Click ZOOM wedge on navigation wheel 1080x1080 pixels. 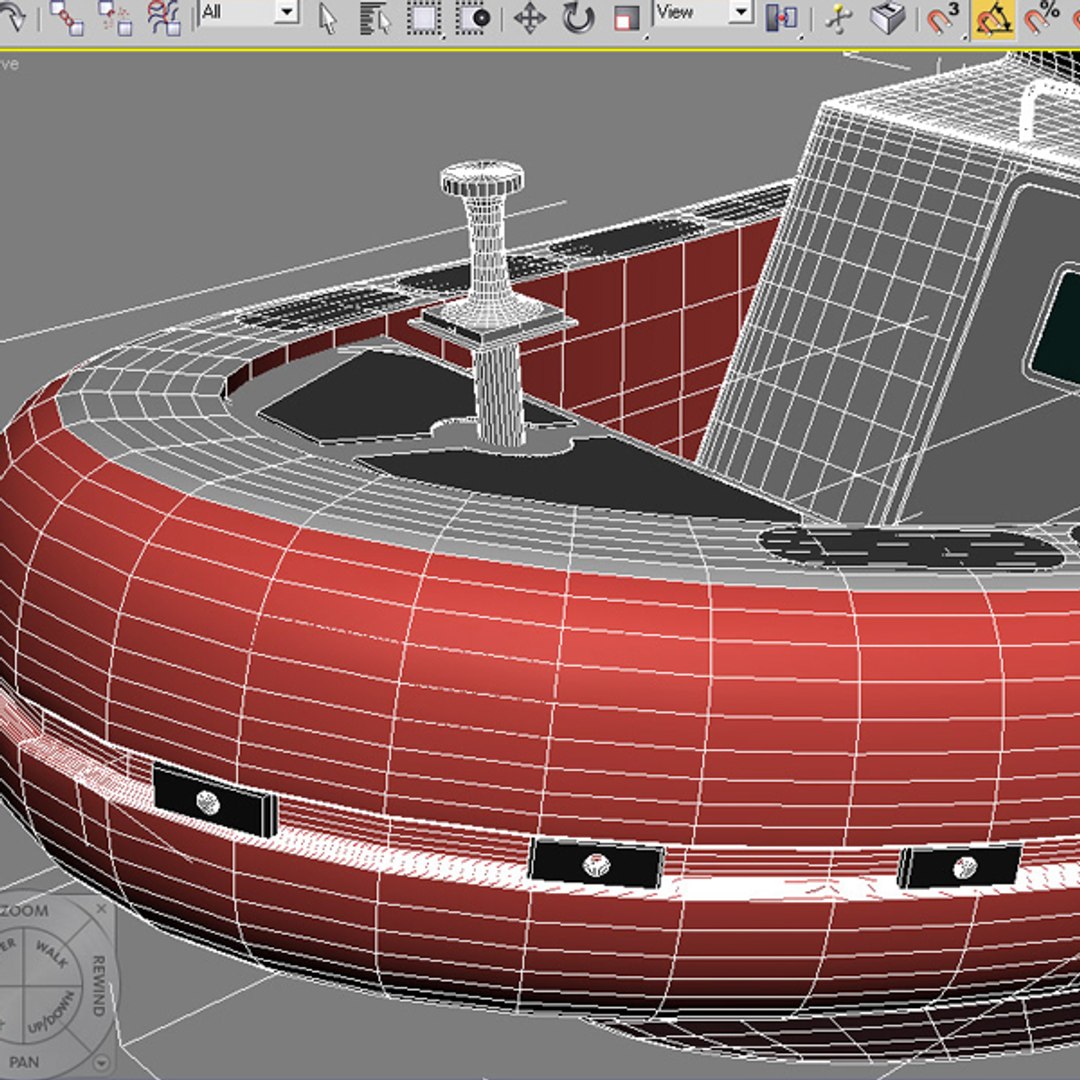click(25, 911)
